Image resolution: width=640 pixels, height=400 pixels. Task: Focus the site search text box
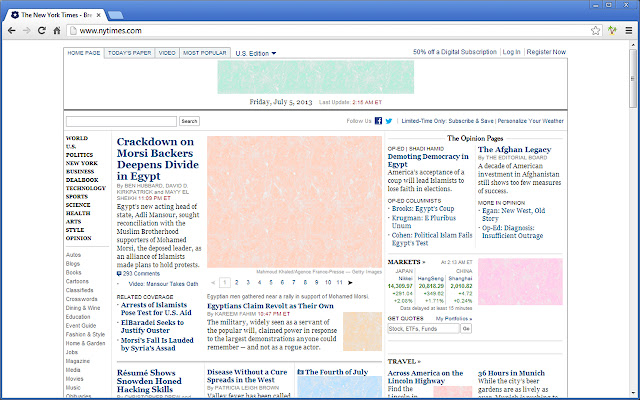[121, 121]
